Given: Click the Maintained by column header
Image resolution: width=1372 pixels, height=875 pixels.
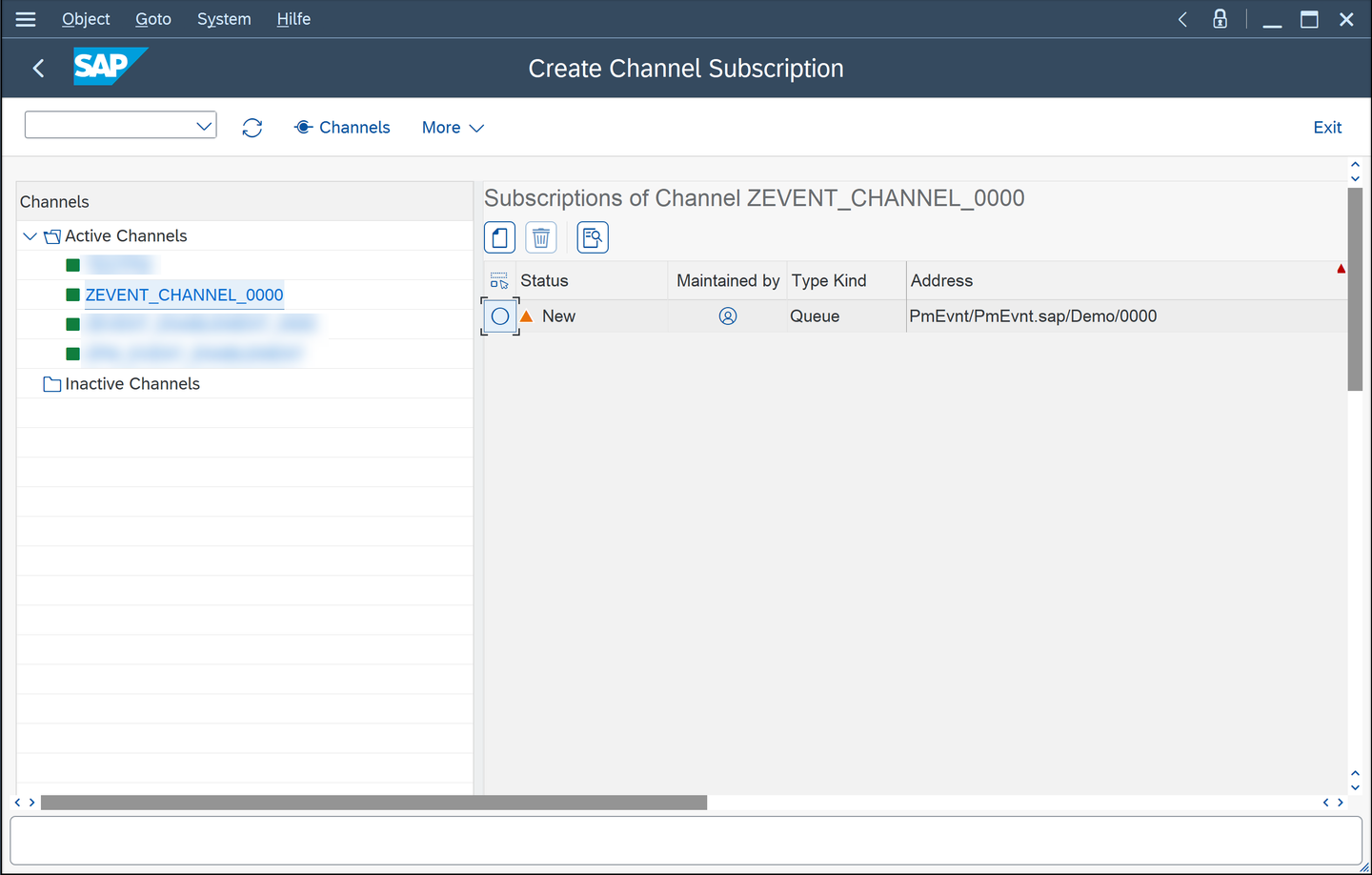Looking at the screenshot, I should 728,281.
